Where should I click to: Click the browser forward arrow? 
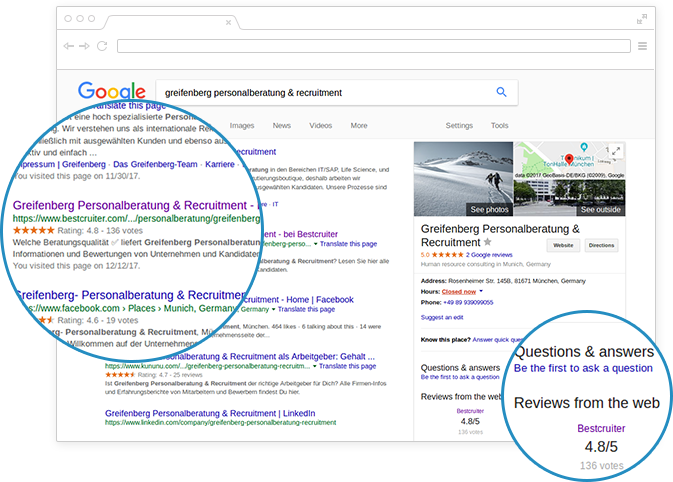(85, 46)
